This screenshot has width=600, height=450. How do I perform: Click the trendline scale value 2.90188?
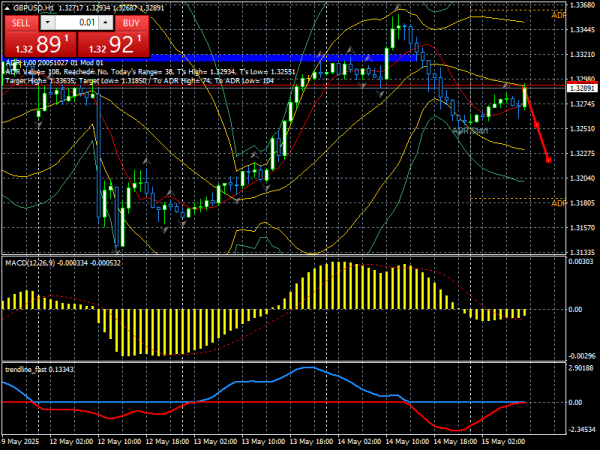[581, 368]
